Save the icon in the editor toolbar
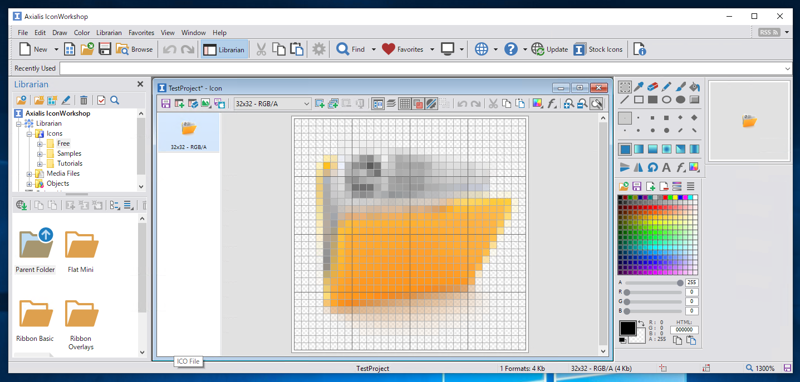 [166, 104]
